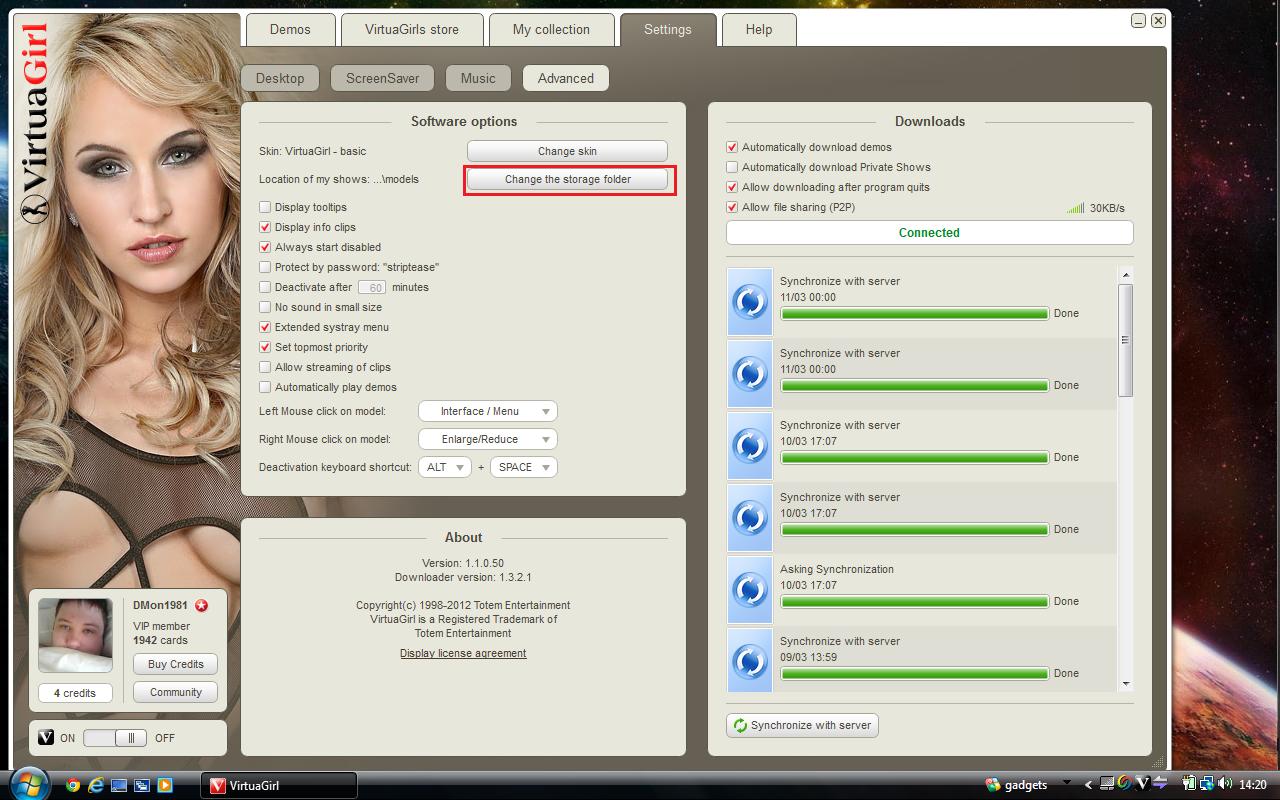Click the purple sync arrows tray icon

point(1160,783)
